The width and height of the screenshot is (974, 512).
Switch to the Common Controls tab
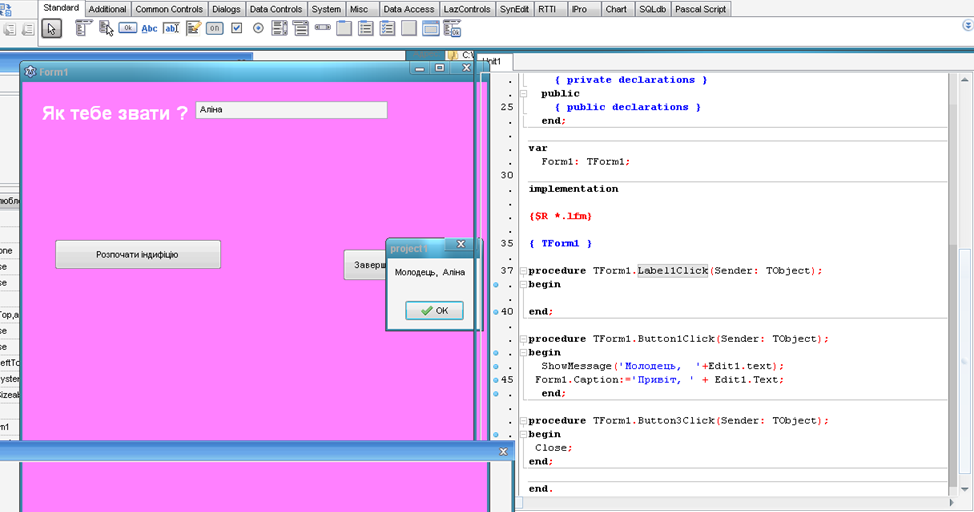tap(169, 9)
